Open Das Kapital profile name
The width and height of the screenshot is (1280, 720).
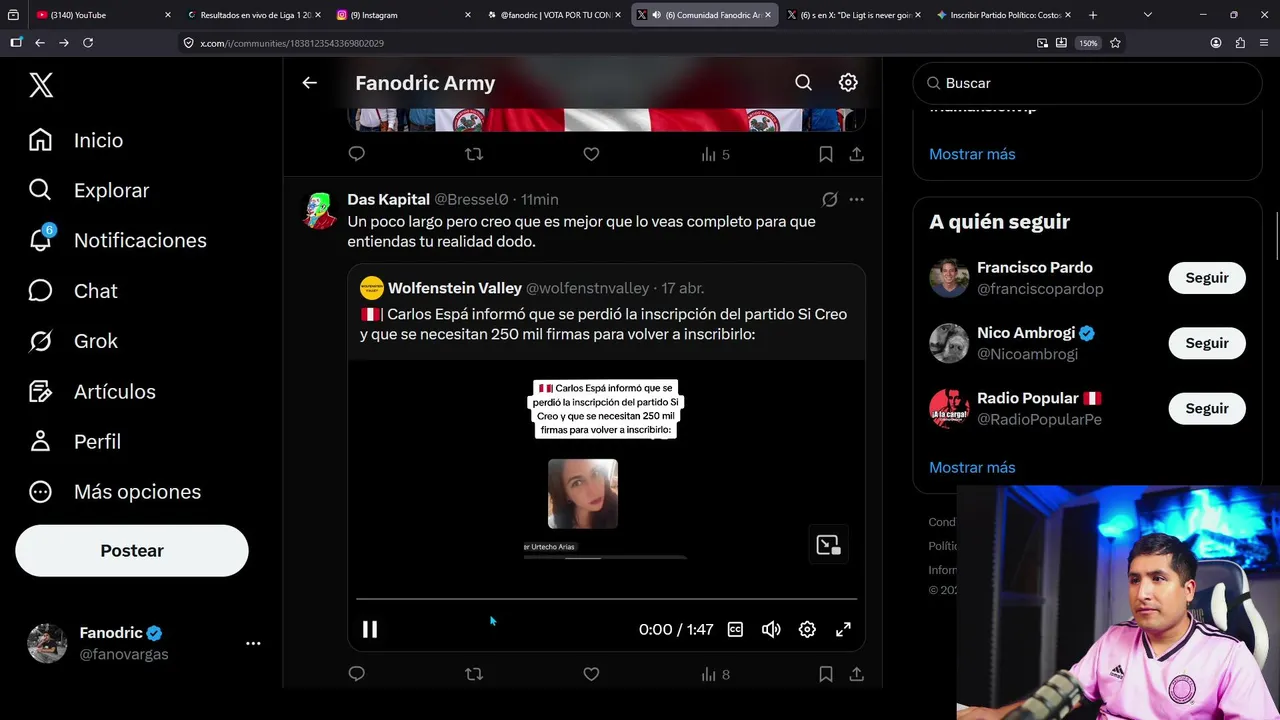coord(388,199)
